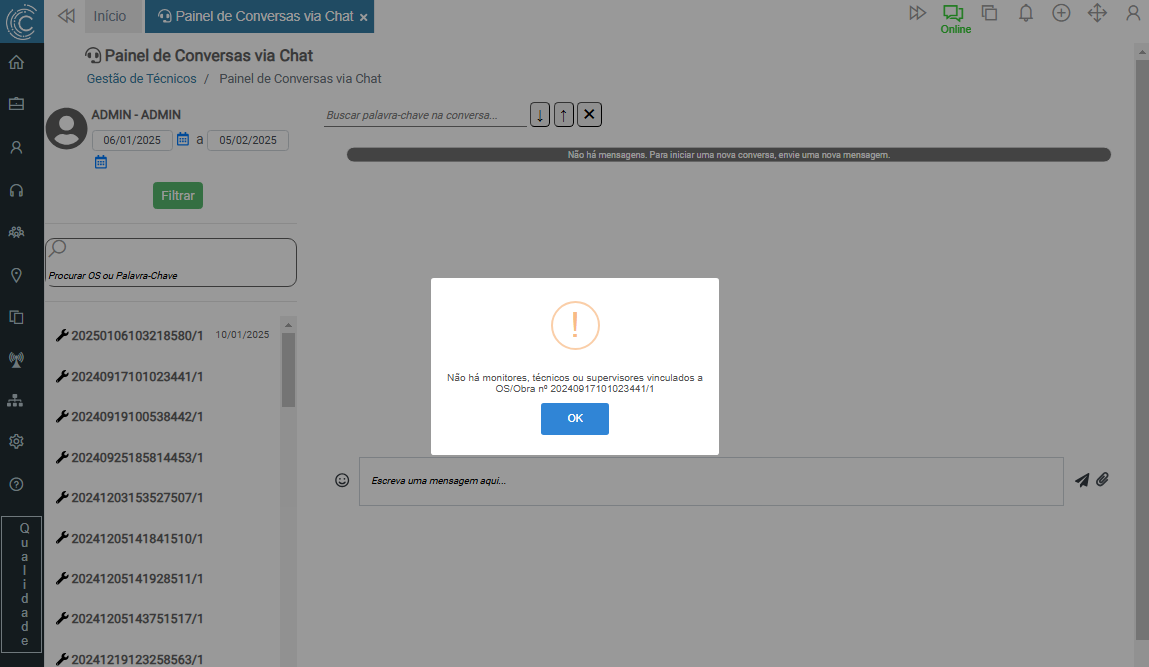Image resolution: width=1149 pixels, height=667 pixels.
Task: Open the start date calendar picker
Action: 183,140
